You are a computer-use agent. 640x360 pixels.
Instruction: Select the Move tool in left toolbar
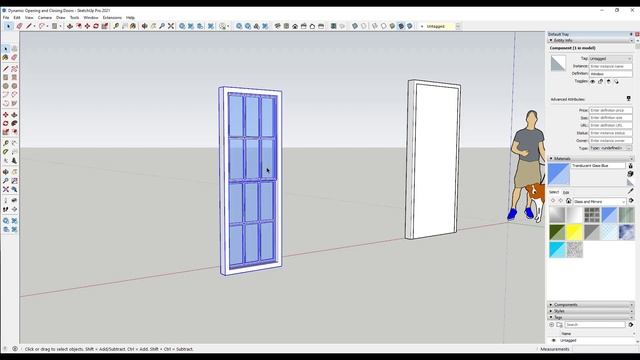(x=6, y=115)
